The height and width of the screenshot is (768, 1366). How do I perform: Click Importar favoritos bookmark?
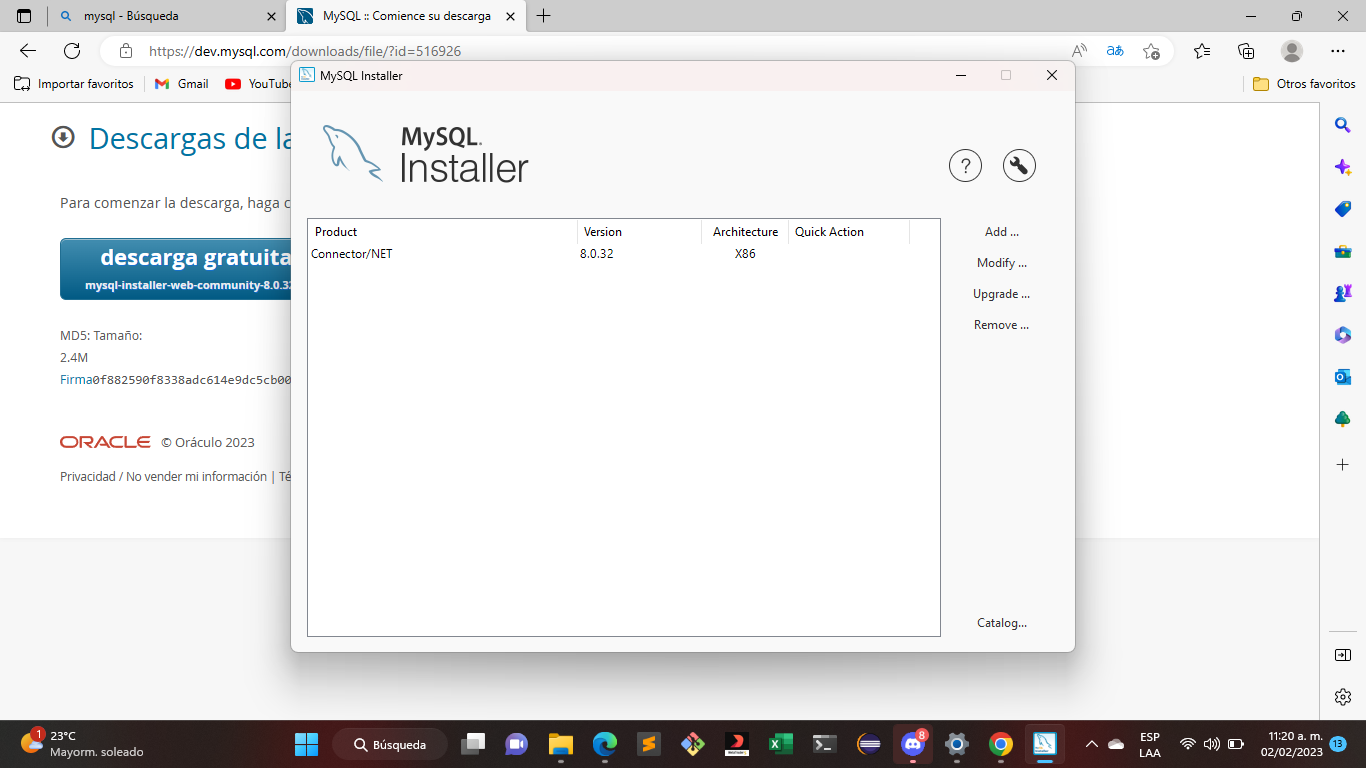74,84
